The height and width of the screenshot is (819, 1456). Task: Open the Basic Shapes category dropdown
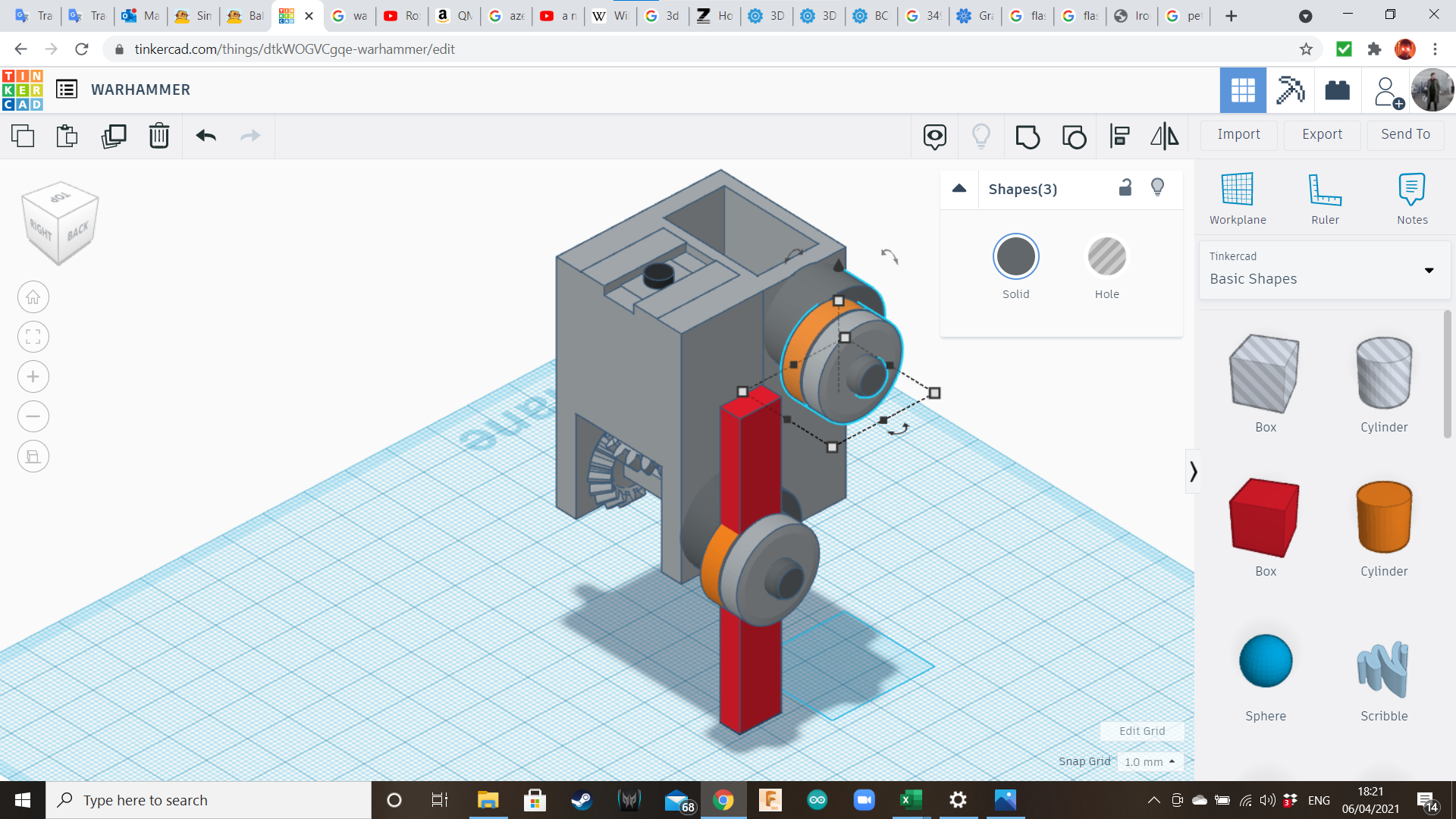click(1429, 270)
